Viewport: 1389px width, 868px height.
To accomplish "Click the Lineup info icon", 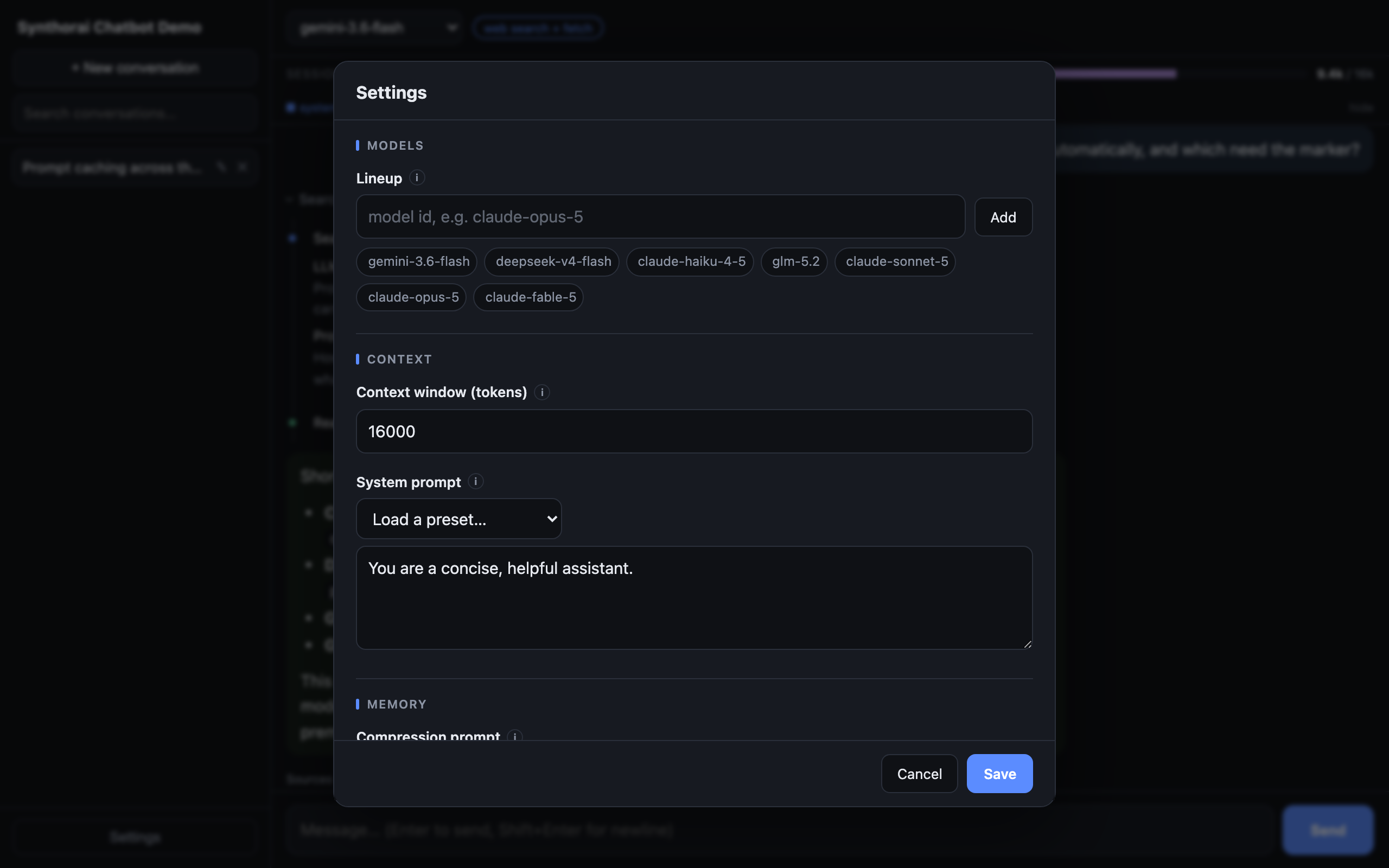I will click(417, 178).
